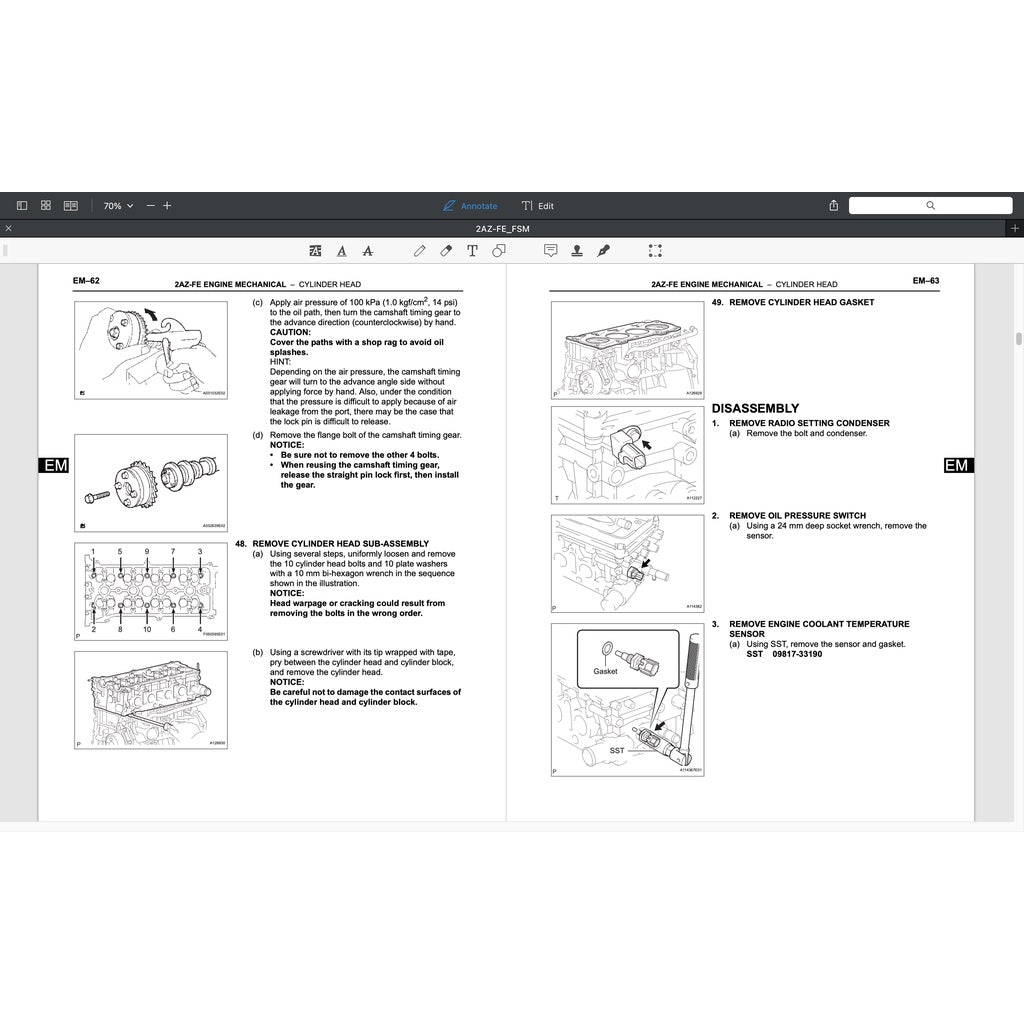Select the stamp tool
Image resolution: width=1024 pixels, height=1024 pixels.
pyautogui.click(x=577, y=251)
